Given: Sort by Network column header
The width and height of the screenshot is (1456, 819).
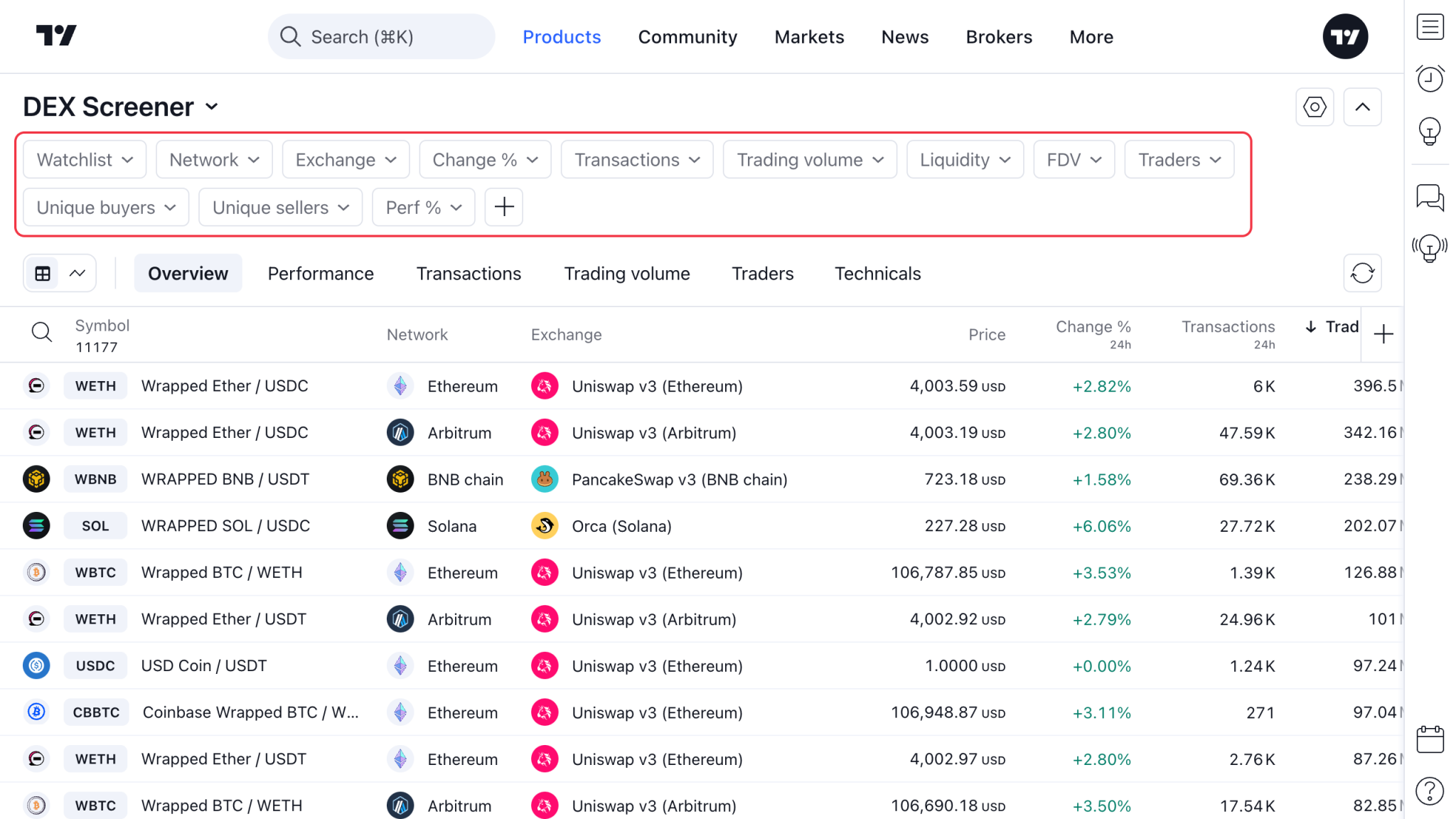Looking at the screenshot, I should click(417, 334).
